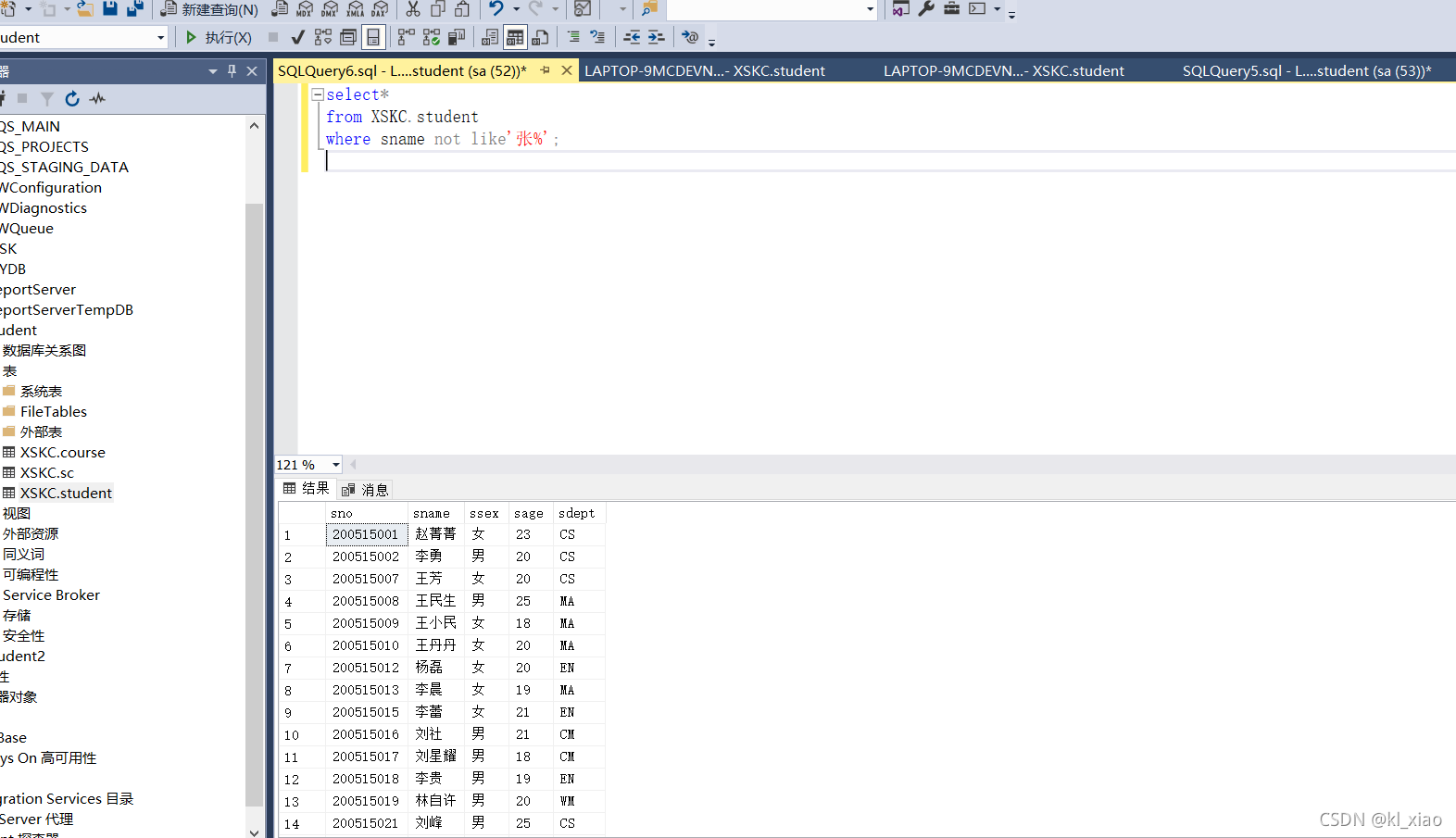
Task: Switch to SQLQuery6.sql tab
Action: tap(402, 70)
